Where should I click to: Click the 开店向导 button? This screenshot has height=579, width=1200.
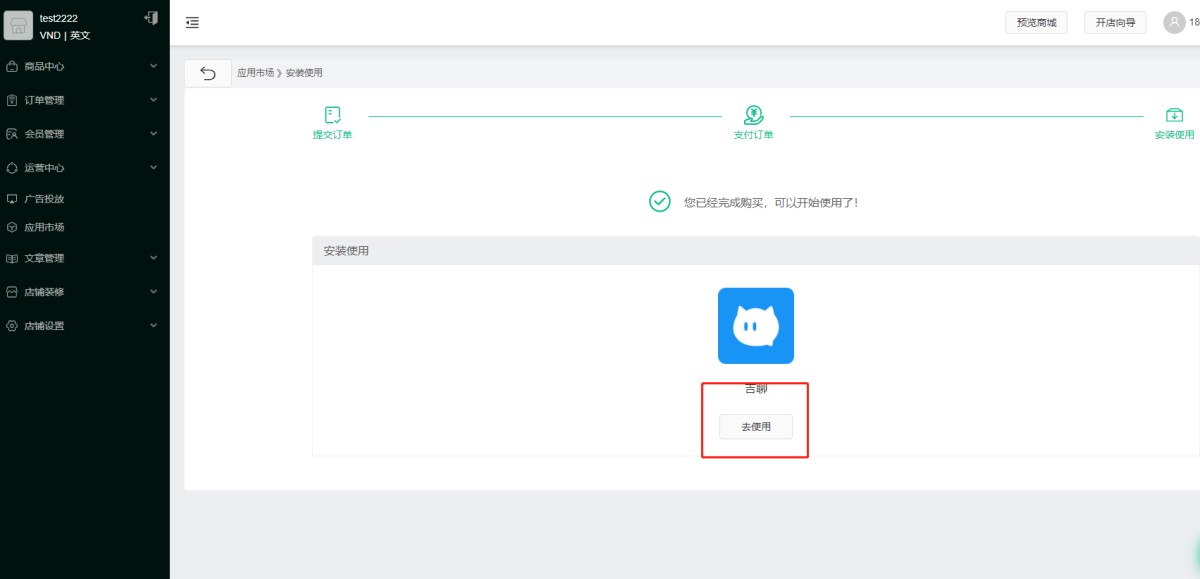point(1115,22)
